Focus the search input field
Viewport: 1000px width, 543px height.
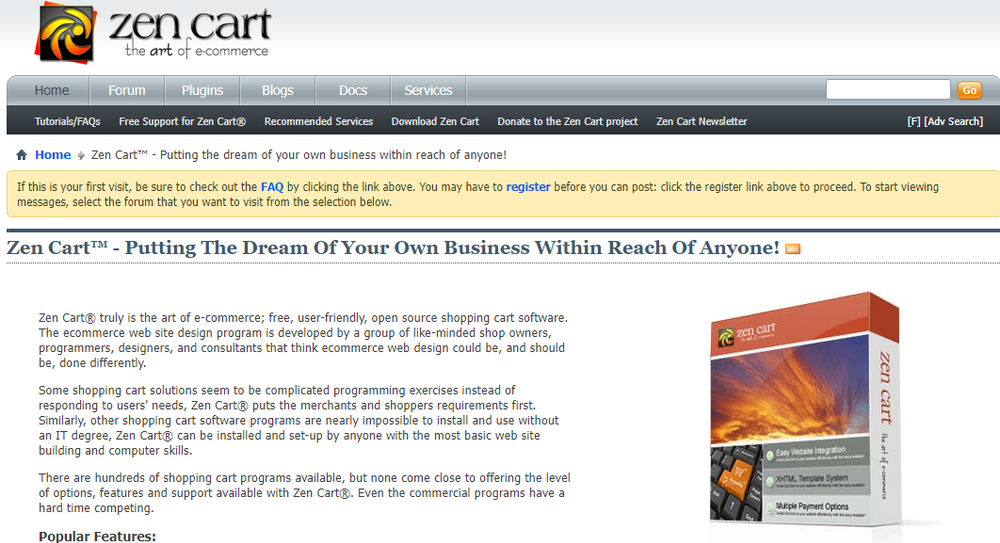tap(888, 90)
